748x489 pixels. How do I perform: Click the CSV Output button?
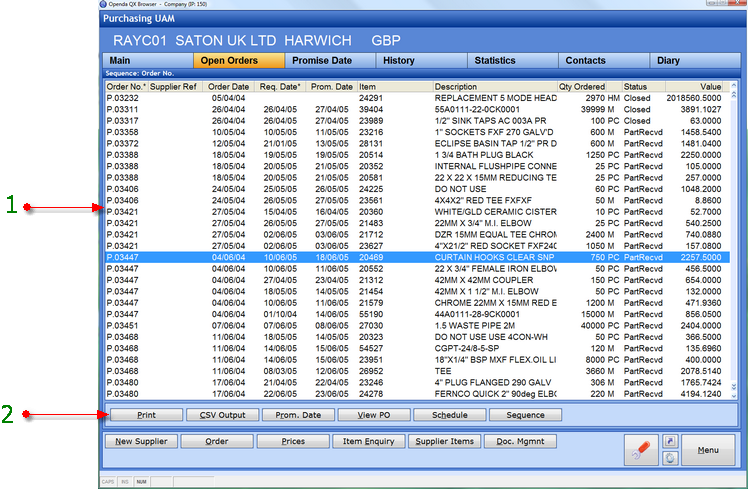(222, 415)
